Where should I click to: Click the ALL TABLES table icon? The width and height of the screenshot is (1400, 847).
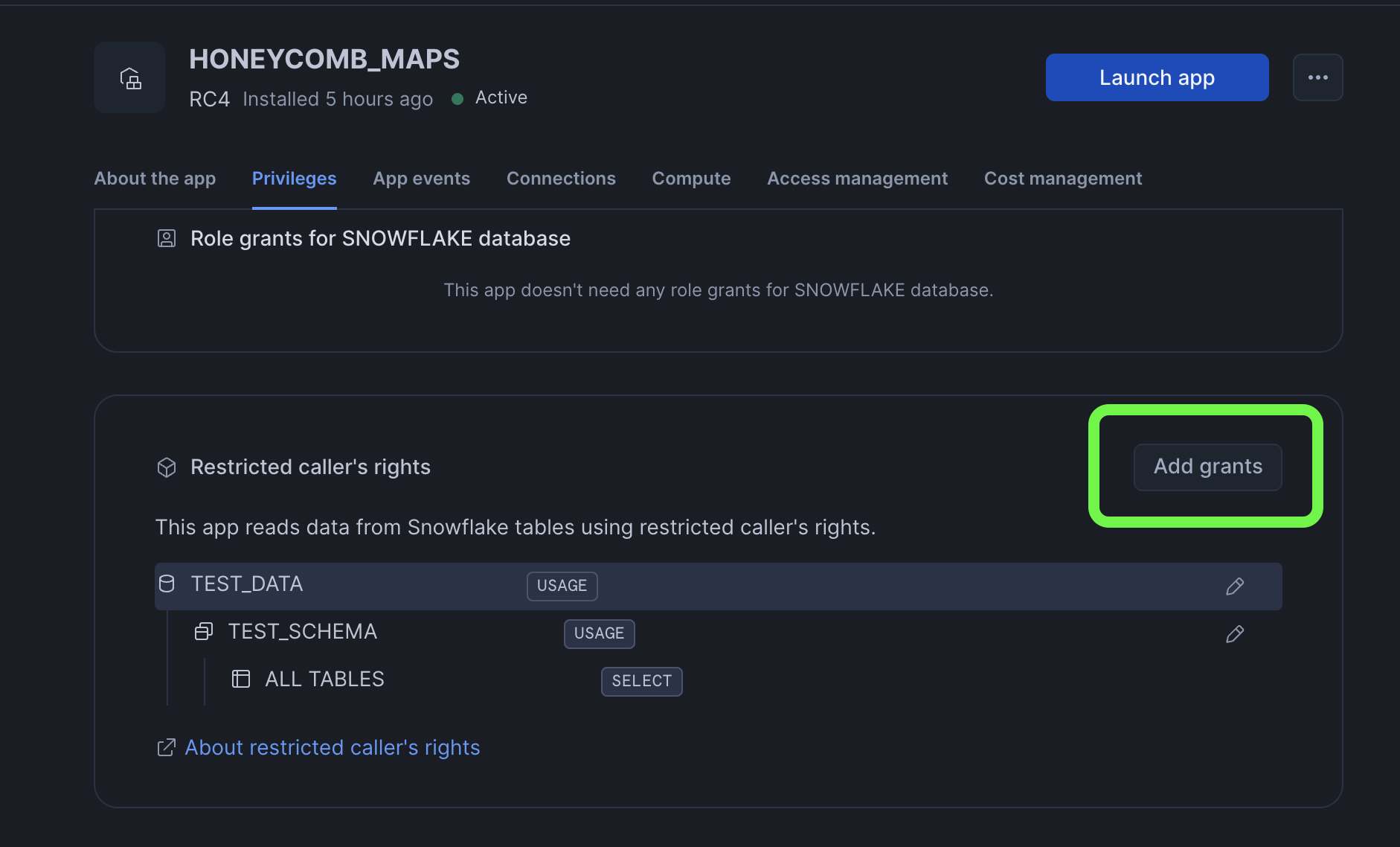coord(241,678)
